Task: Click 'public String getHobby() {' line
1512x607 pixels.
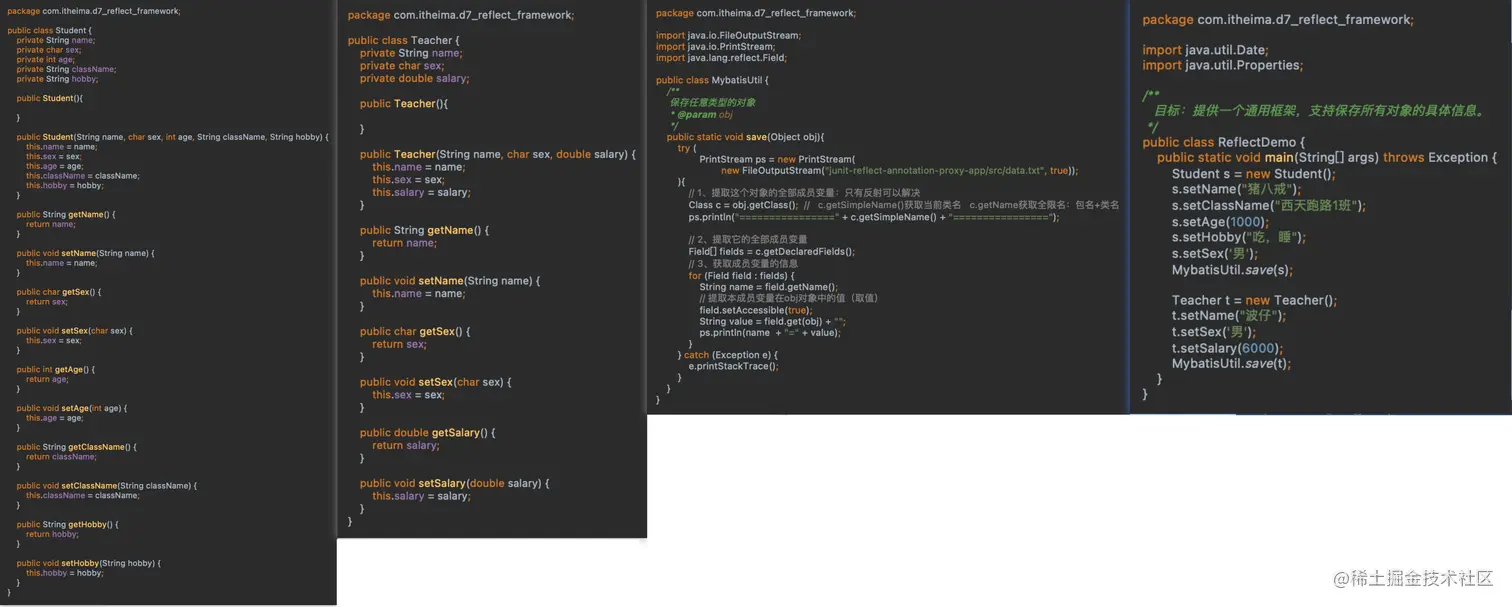Action: coord(67,524)
